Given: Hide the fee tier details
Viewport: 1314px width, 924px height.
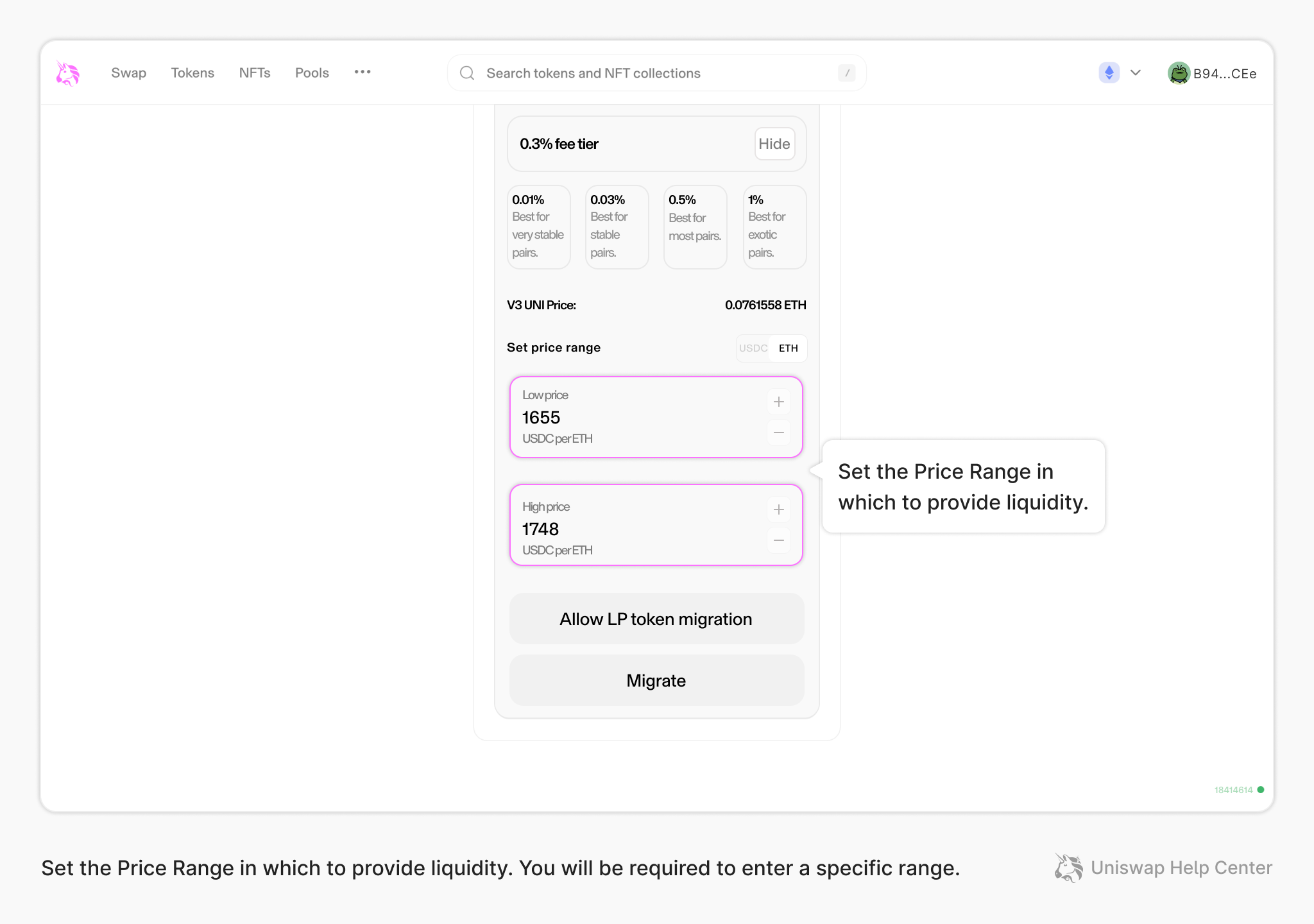Looking at the screenshot, I should pyautogui.click(x=774, y=144).
